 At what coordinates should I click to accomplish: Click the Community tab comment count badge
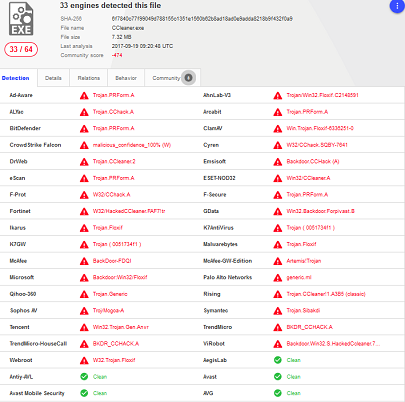(x=188, y=78)
